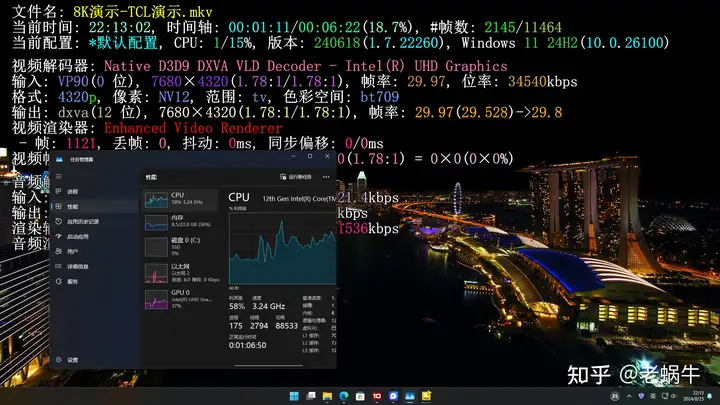The width and height of the screenshot is (720, 405).
Task: Select the Ethernet (以太网) performance item
Action: pyautogui.click(x=180, y=273)
